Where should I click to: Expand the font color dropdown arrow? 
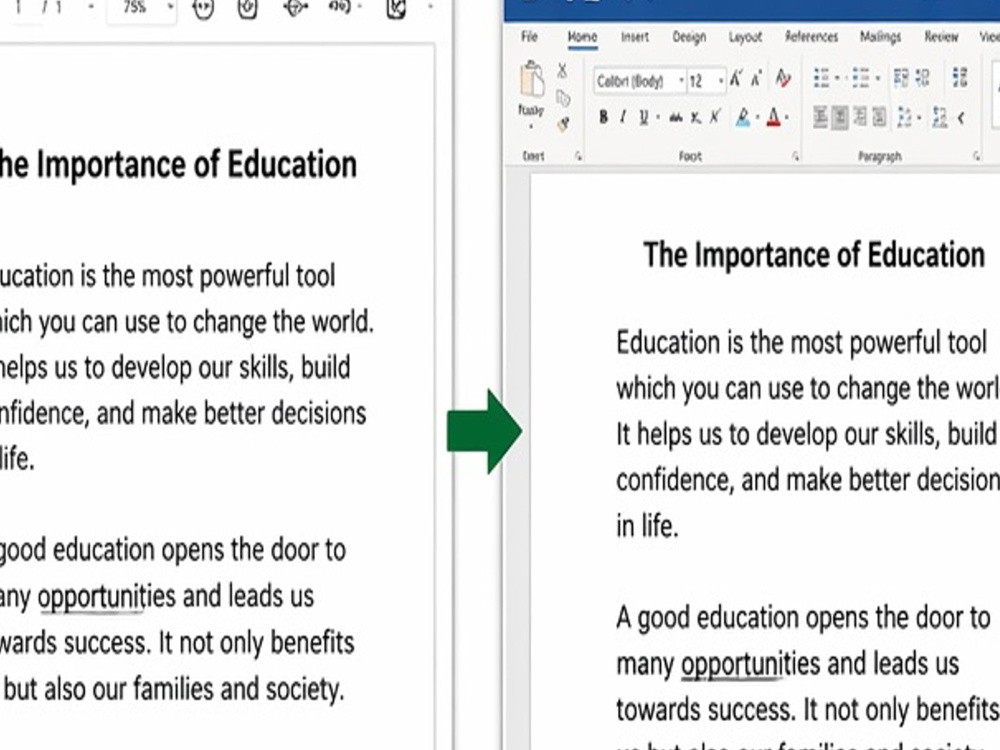(788, 117)
